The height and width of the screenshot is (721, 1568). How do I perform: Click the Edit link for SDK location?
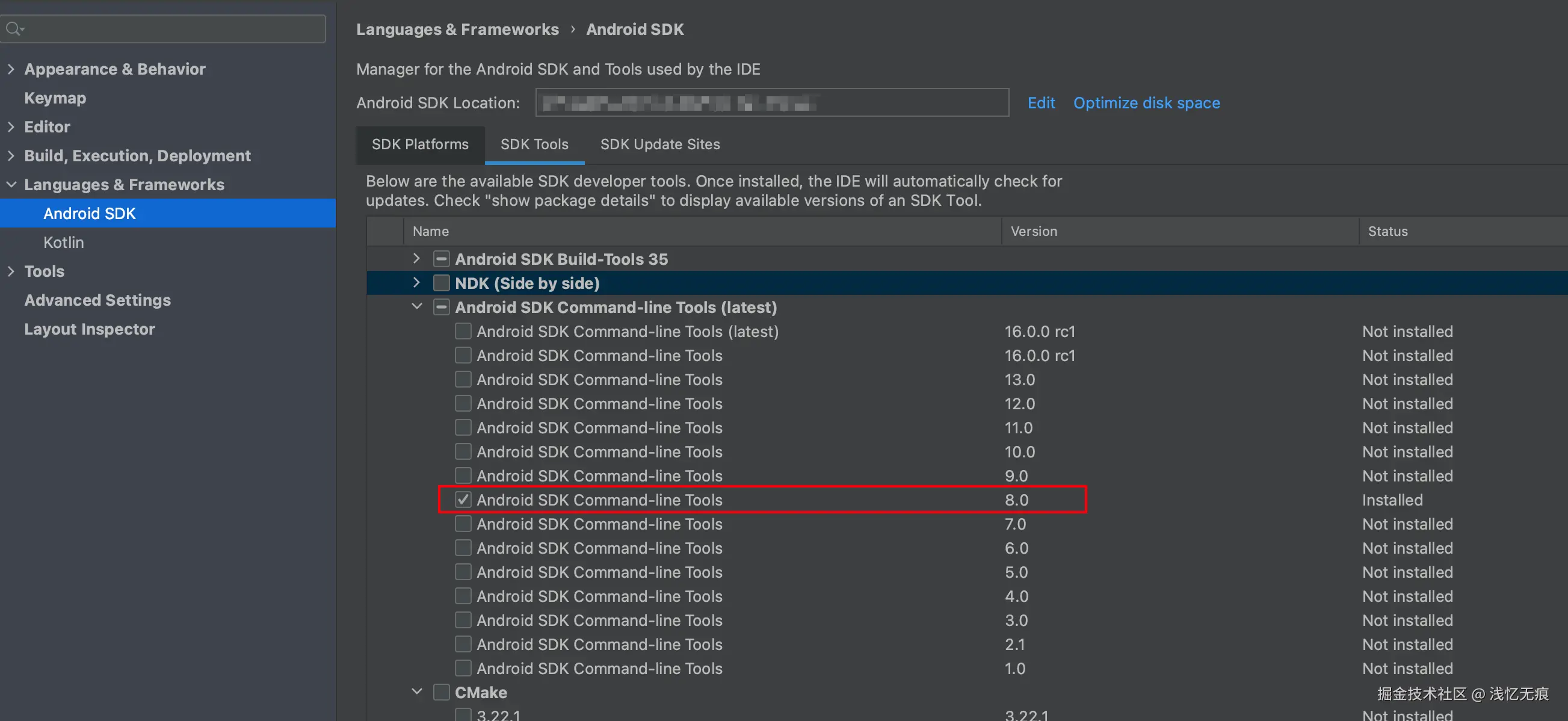coord(1041,103)
